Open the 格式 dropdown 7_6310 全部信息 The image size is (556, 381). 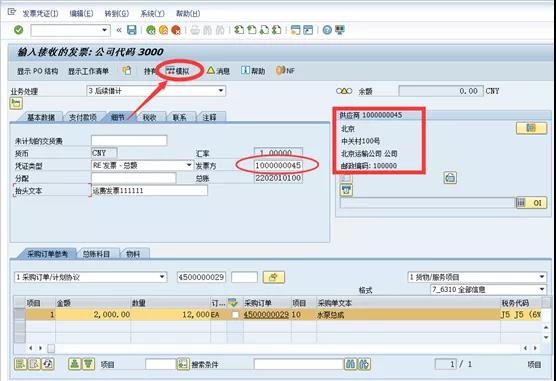(x=488, y=289)
